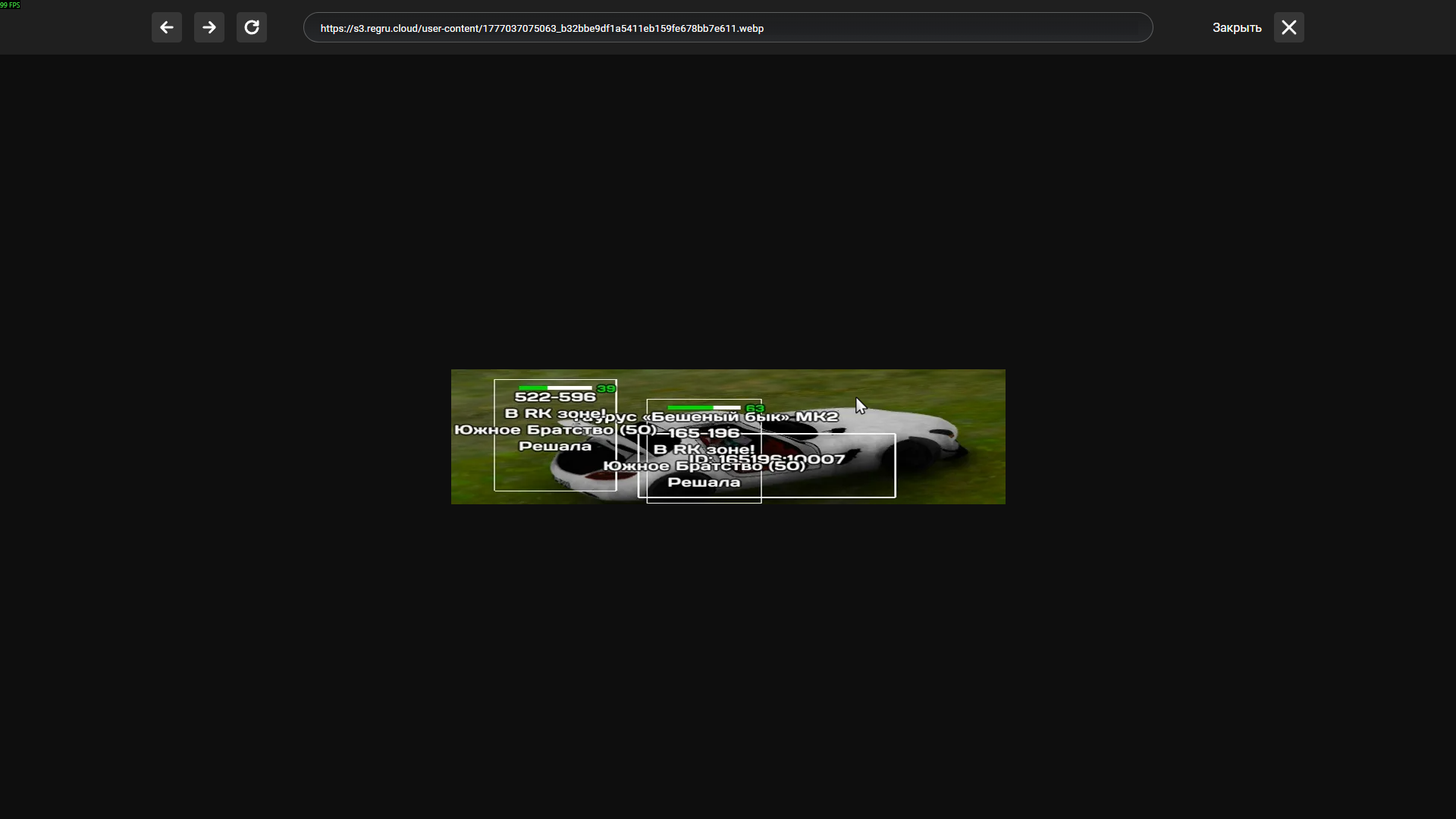
Task: Click the 99 FPS counter overlay
Action: click(11, 5)
